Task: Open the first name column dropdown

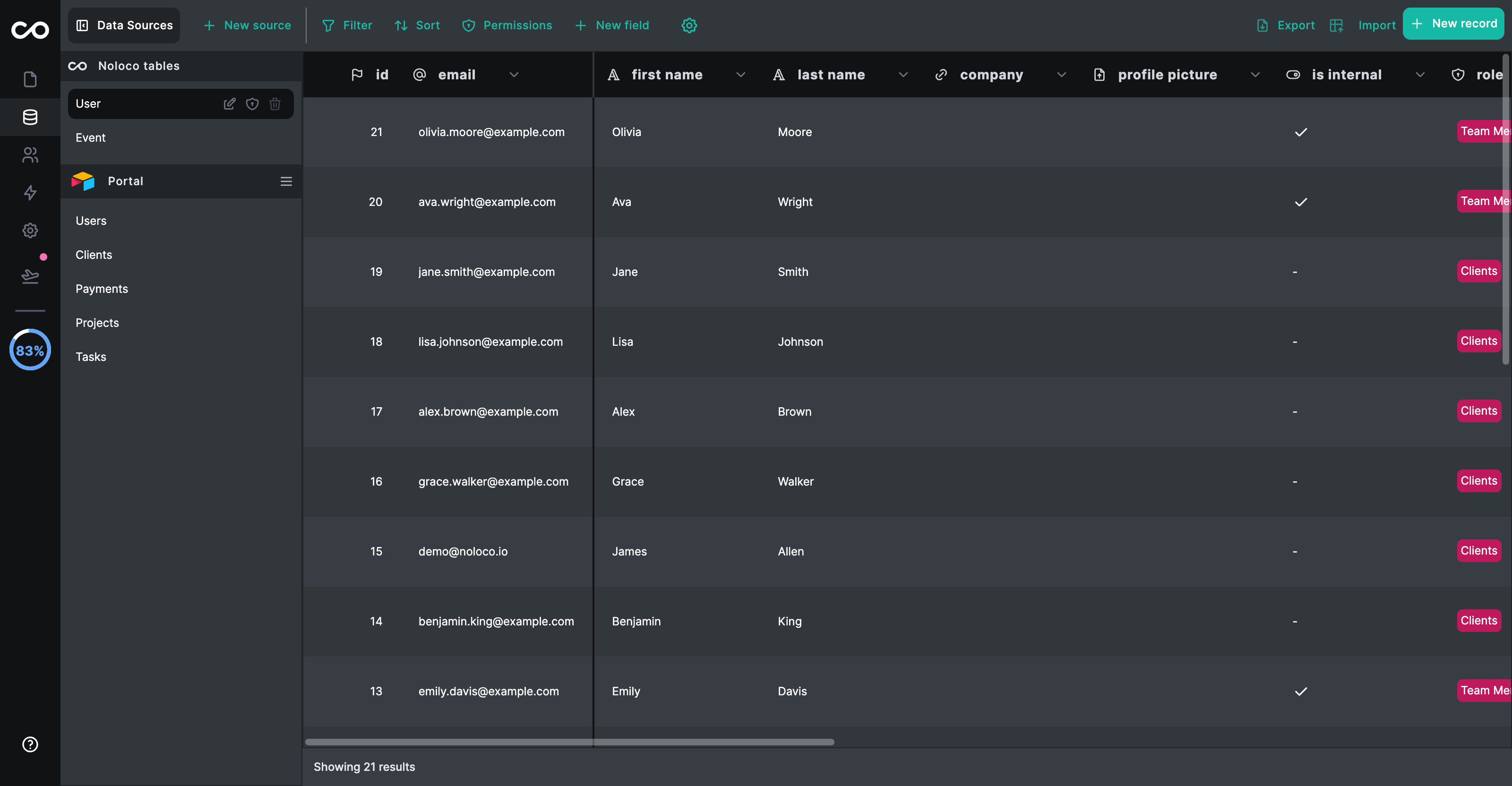Action: click(740, 75)
